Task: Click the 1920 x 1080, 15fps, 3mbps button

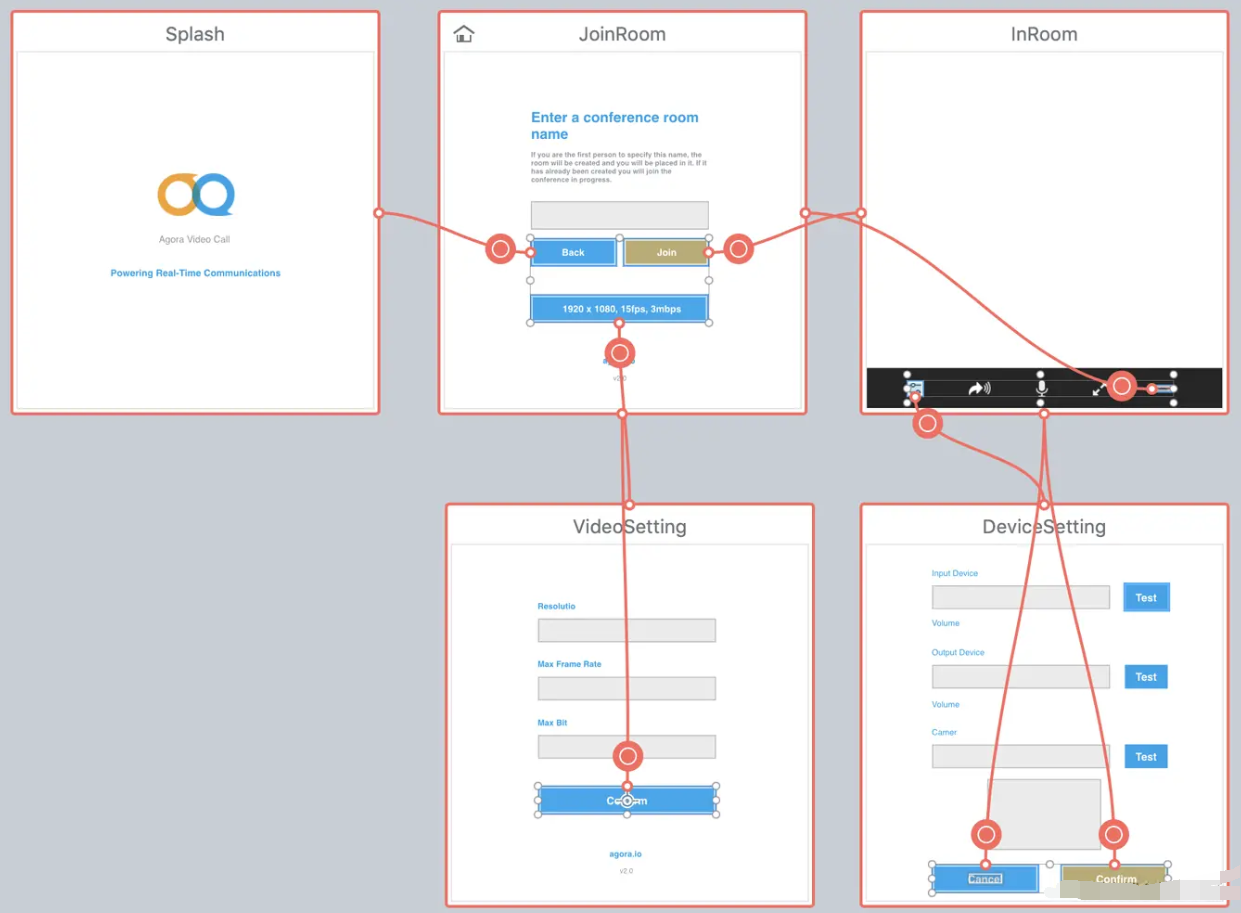Action: coord(620,309)
